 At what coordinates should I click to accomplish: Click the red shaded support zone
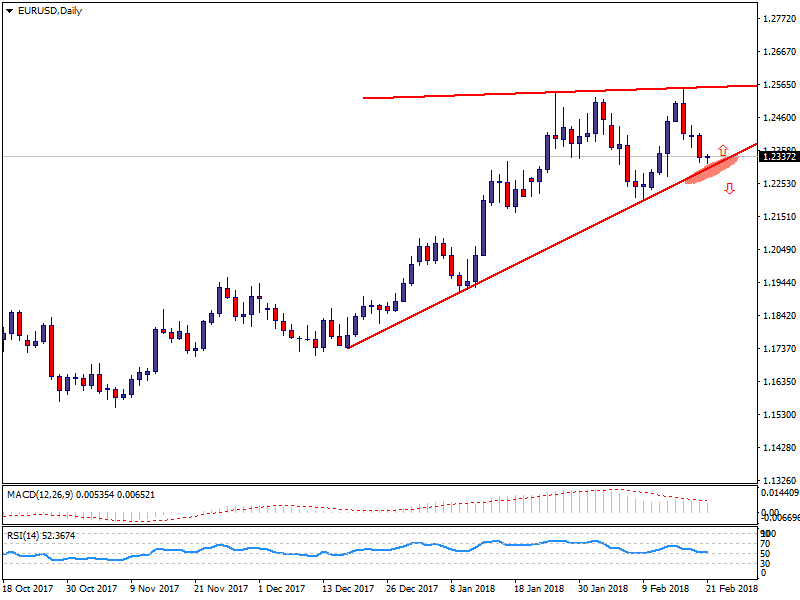(705, 173)
